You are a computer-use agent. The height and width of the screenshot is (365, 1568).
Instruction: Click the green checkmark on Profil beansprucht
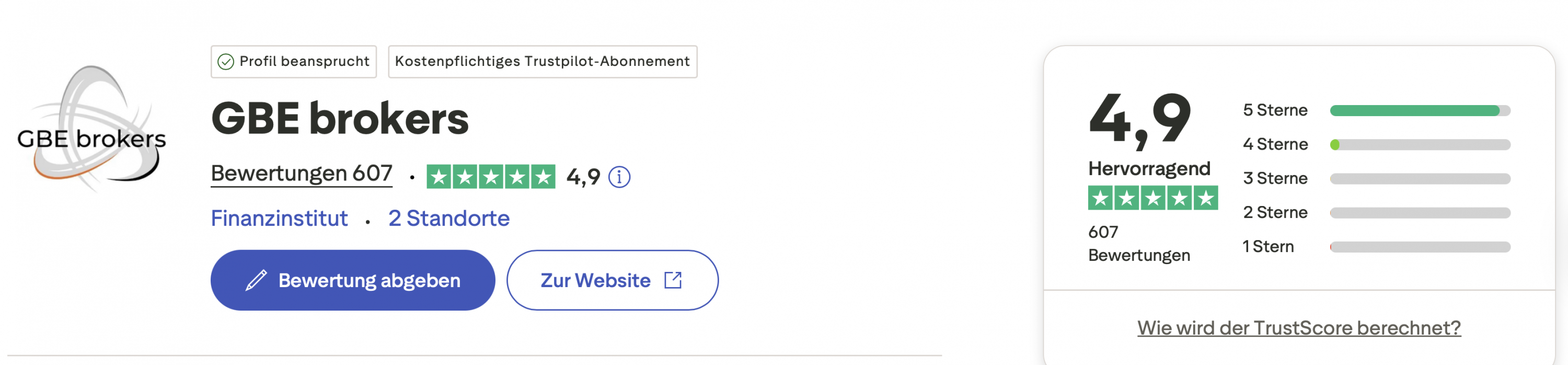226,62
